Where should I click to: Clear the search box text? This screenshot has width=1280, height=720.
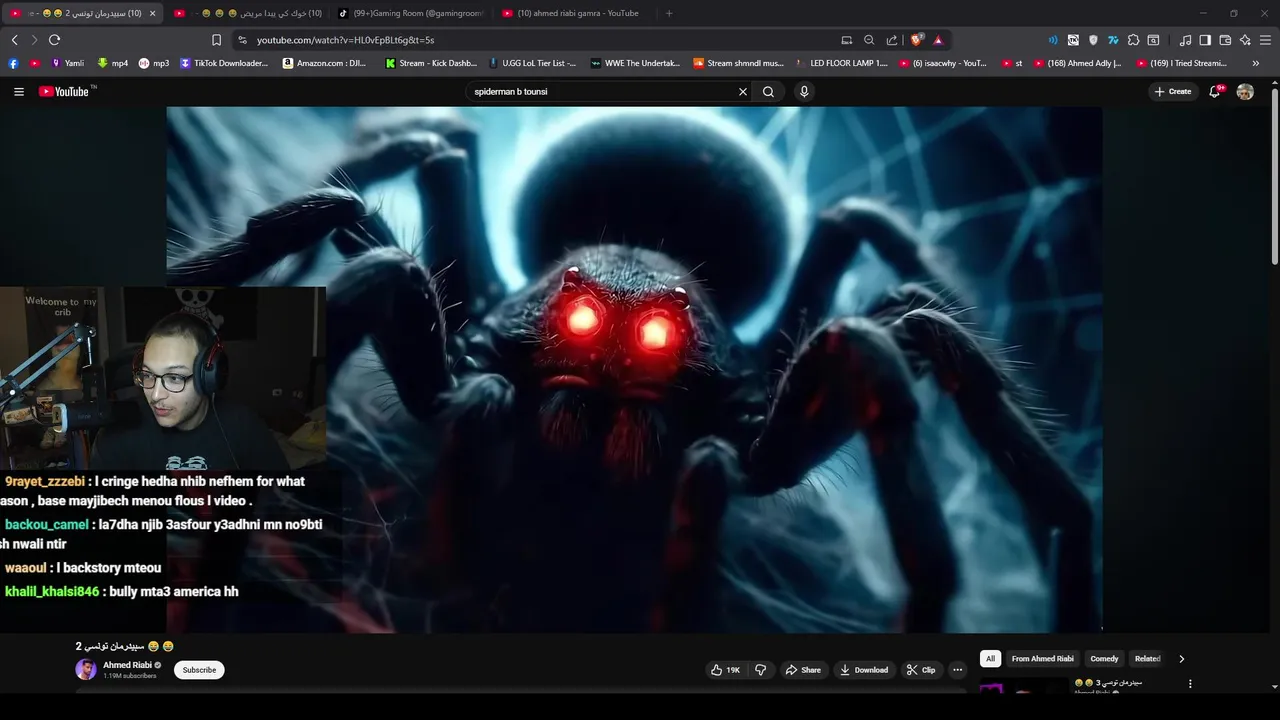(x=743, y=91)
